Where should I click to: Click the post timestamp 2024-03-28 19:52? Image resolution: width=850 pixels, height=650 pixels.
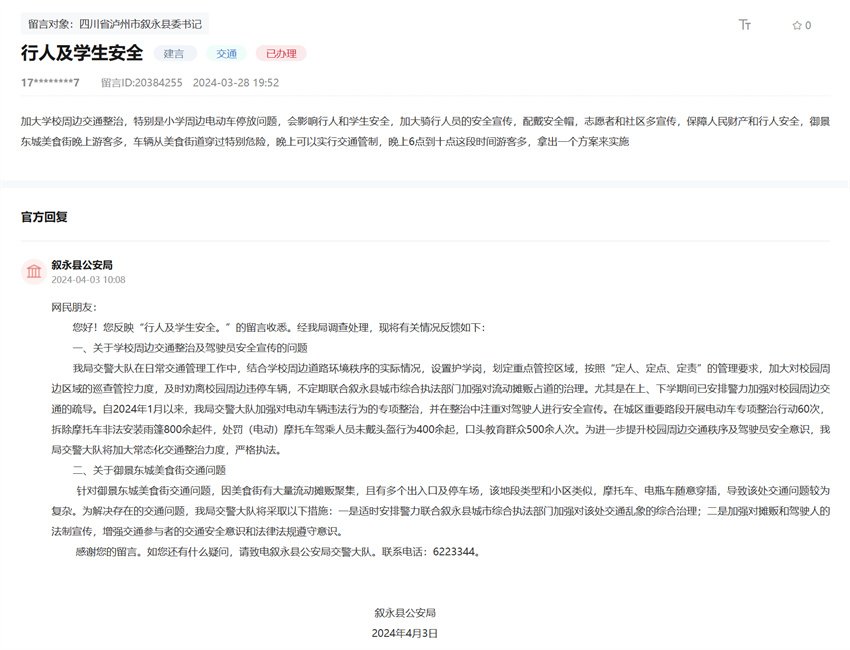point(235,82)
